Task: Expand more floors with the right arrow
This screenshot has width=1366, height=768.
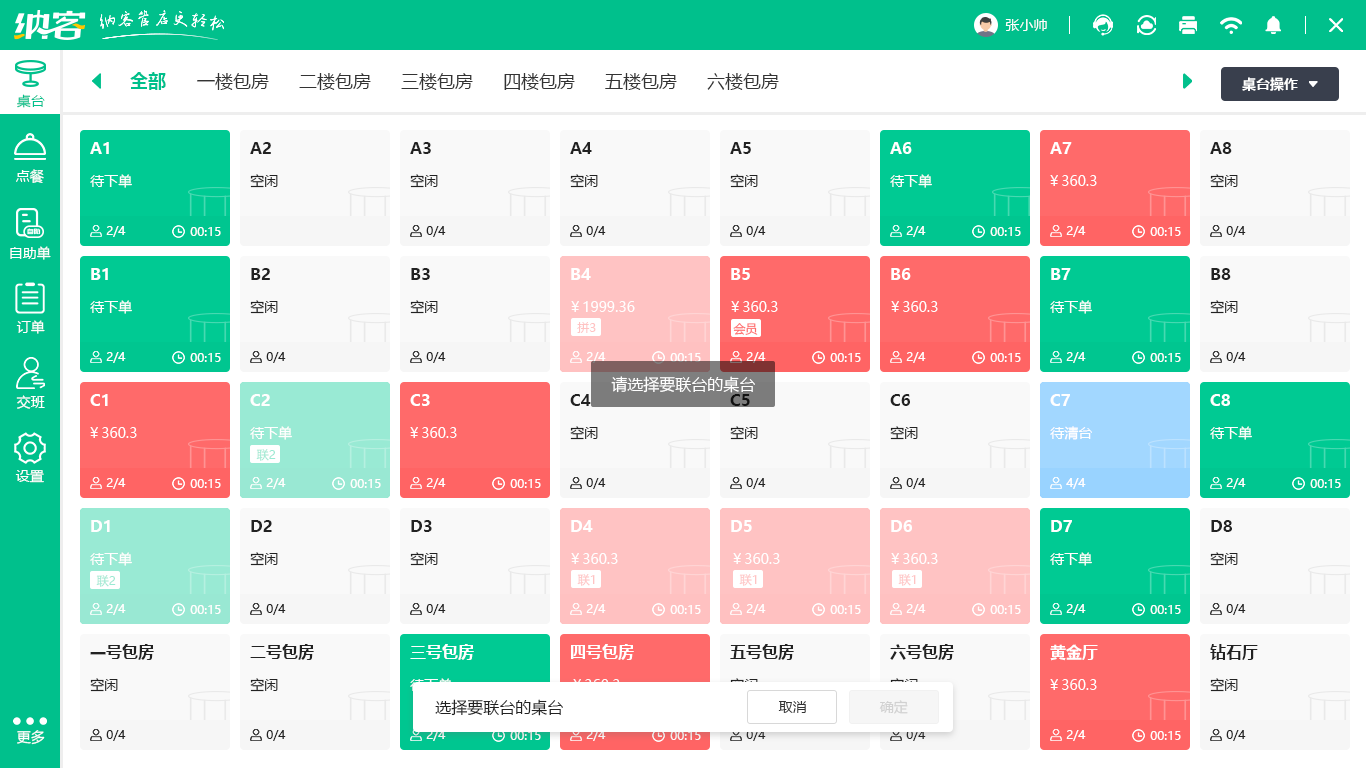Action: pos(1187,82)
